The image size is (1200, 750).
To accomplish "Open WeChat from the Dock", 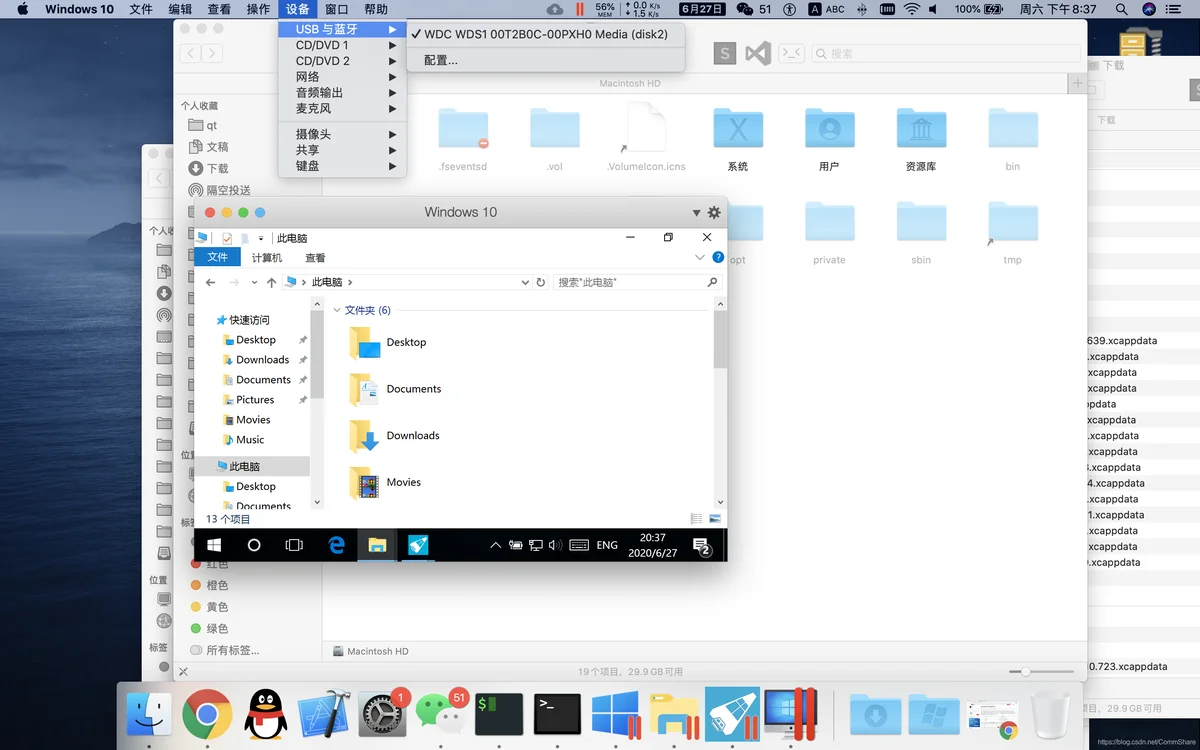I will pyautogui.click(x=441, y=714).
